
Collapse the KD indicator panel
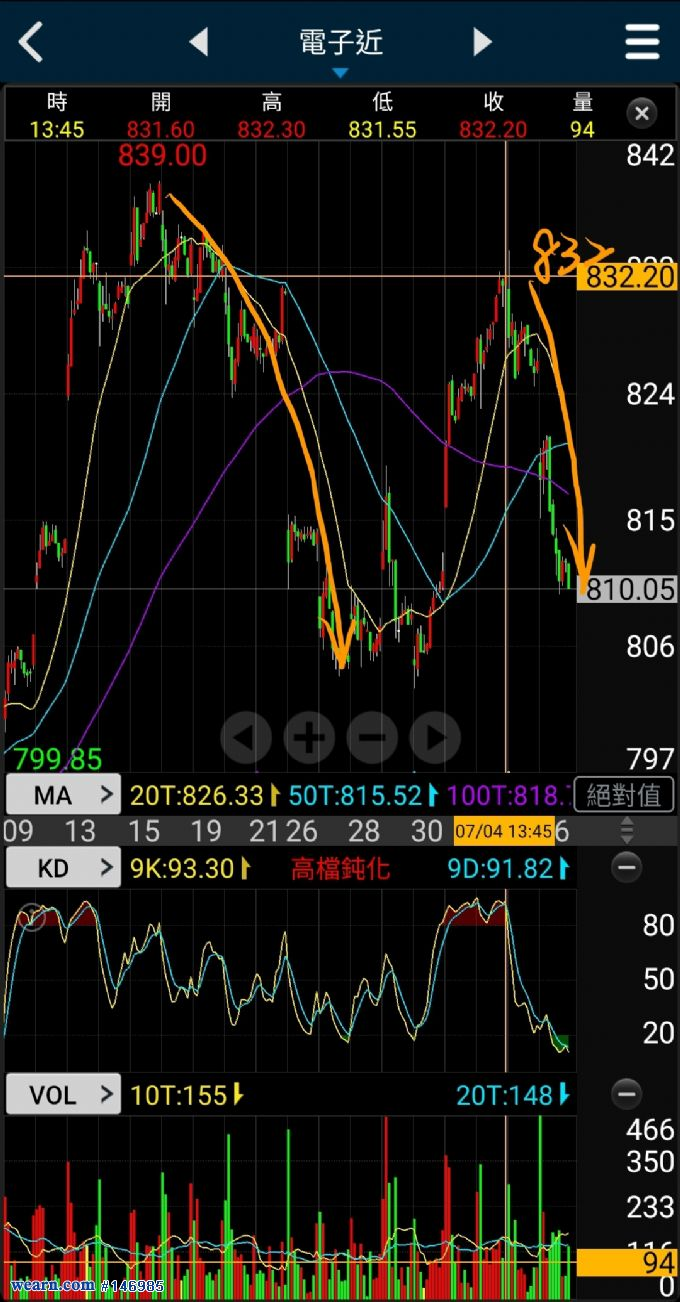(627, 868)
